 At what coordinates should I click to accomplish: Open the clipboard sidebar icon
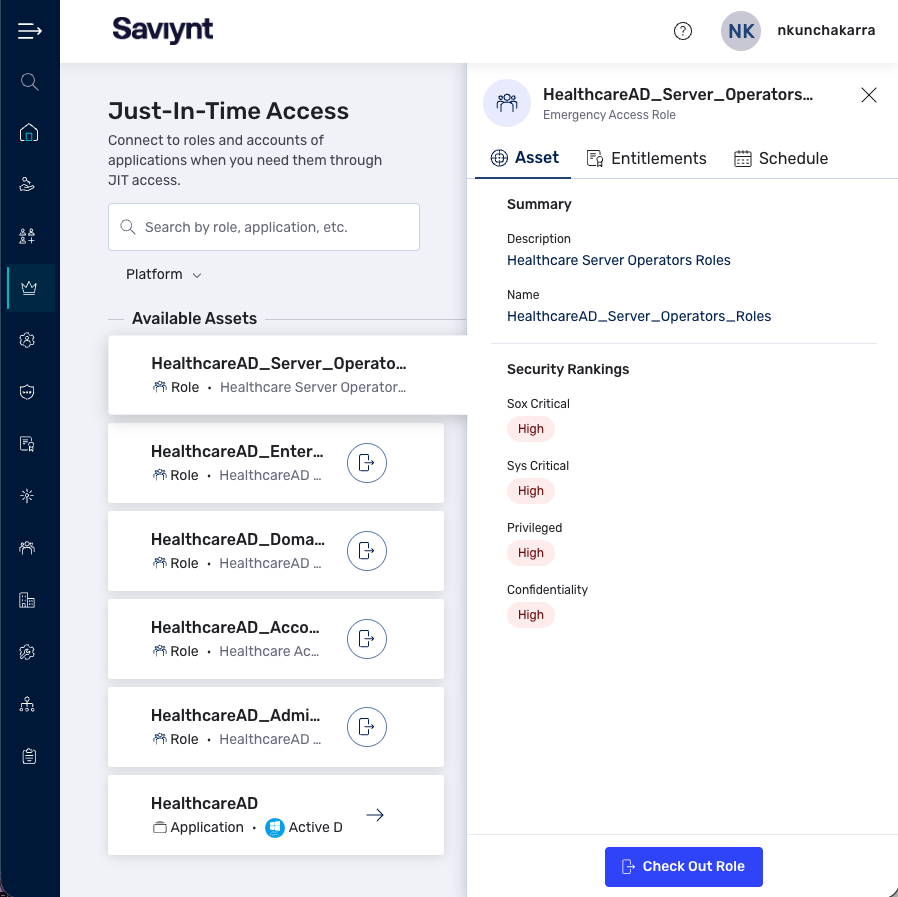coord(29,757)
